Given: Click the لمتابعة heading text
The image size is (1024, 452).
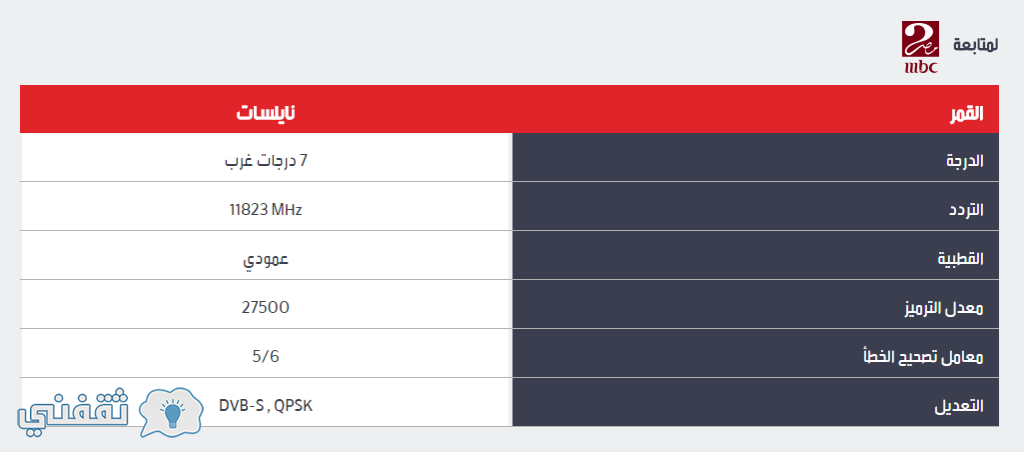Looking at the screenshot, I should 975,45.
